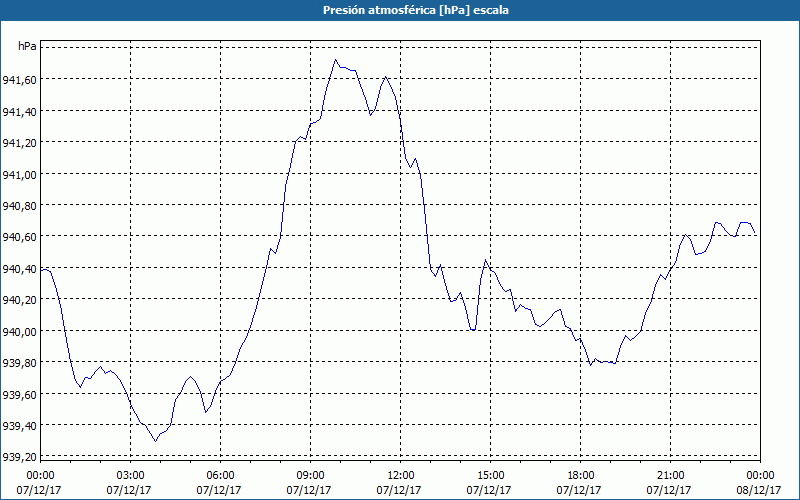Click the 941,40 y-axis value
The height and width of the screenshot is (500, 800).
pyautogui.click(x=19, y=111)
